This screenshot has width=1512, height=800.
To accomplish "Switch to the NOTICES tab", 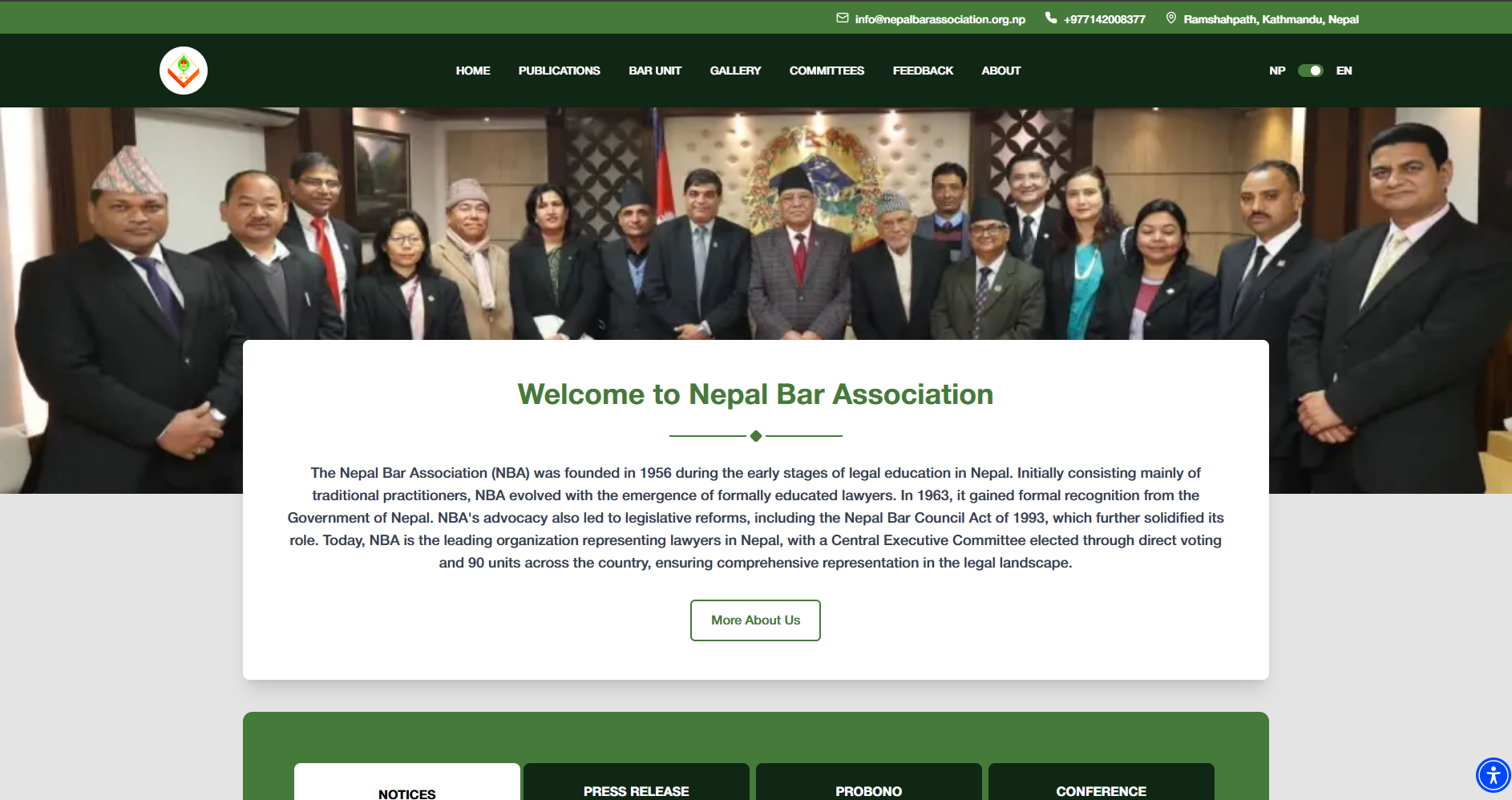I will tap(406, 790).
